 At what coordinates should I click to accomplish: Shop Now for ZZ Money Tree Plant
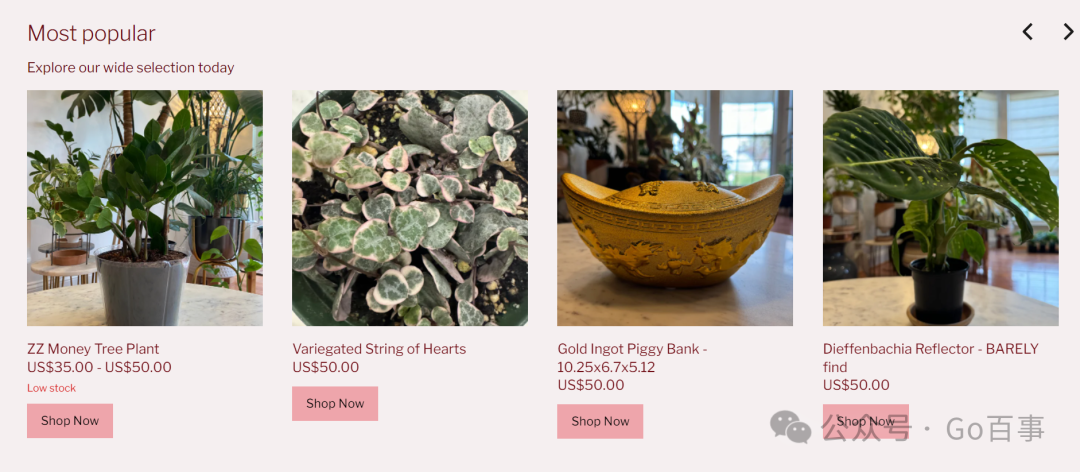tap(70, 421)
